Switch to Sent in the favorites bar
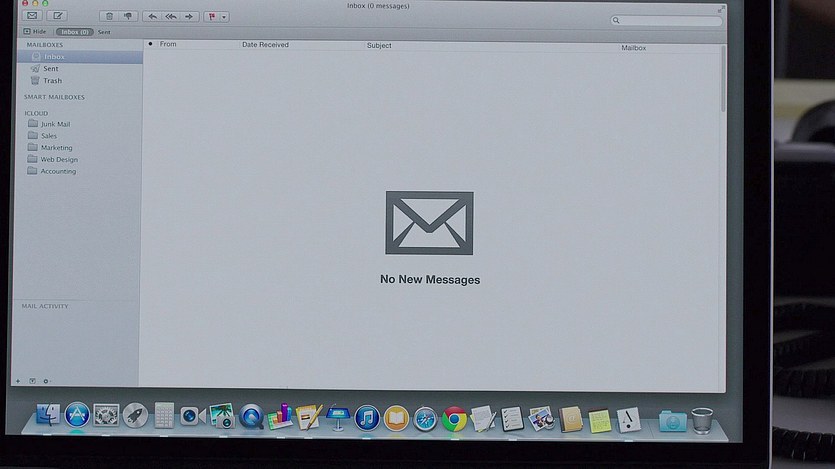The width and height of the screenshot is (835, 469). click(x=104, y=32)
